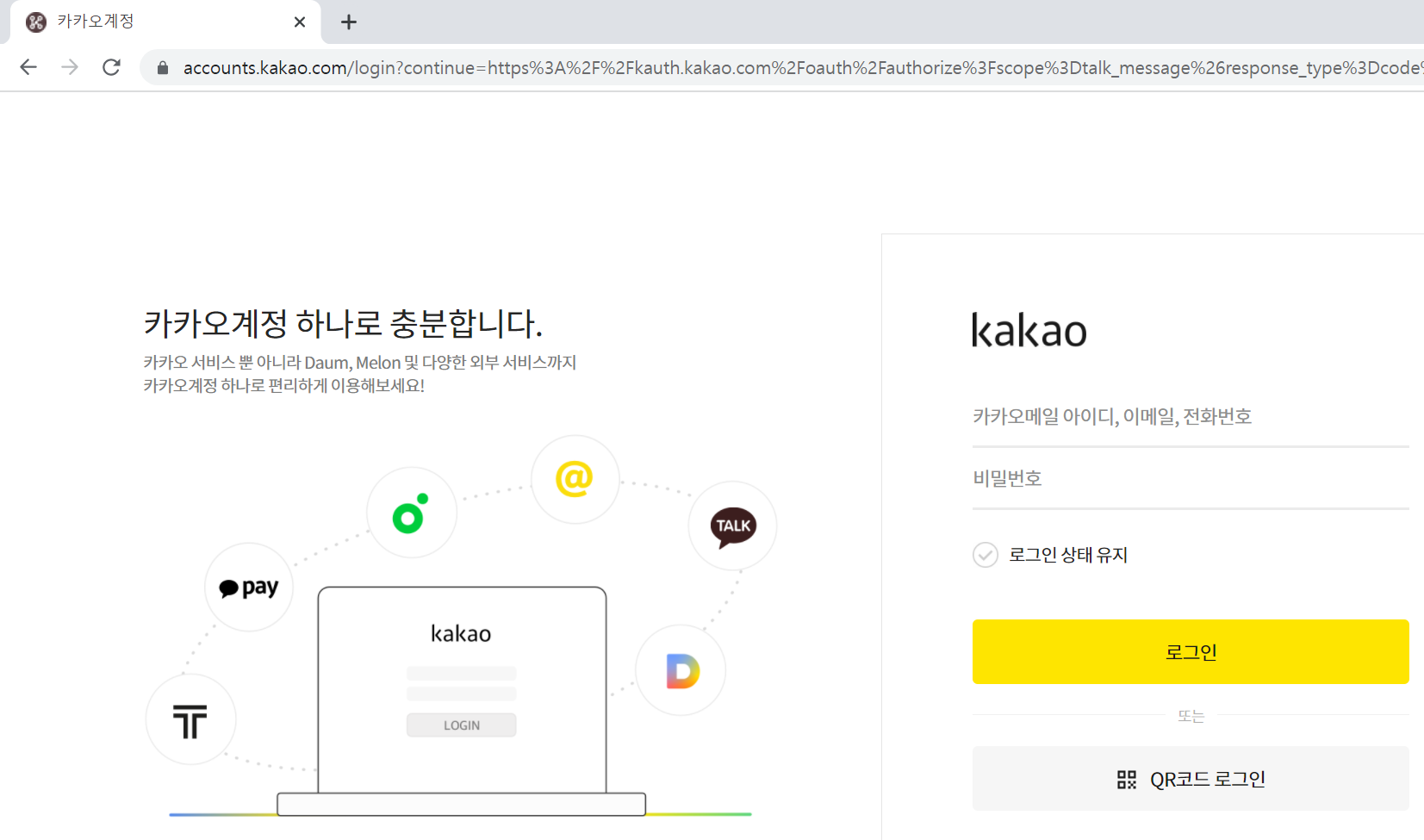Focus the 카카오메일 아이디, 이메일, 전화번호 field
Viewport: 1424px width, 840px height.
(x=1191, y=417)
